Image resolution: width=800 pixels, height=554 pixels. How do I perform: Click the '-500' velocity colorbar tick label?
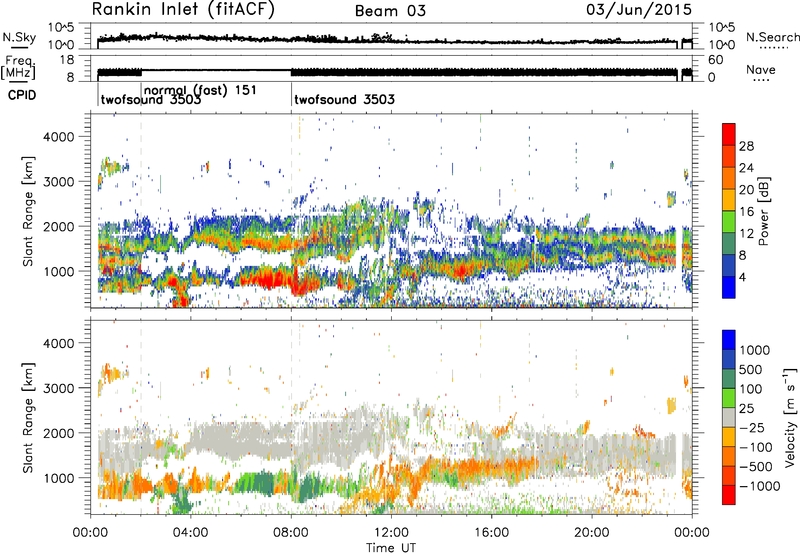[x=756, y=466]
